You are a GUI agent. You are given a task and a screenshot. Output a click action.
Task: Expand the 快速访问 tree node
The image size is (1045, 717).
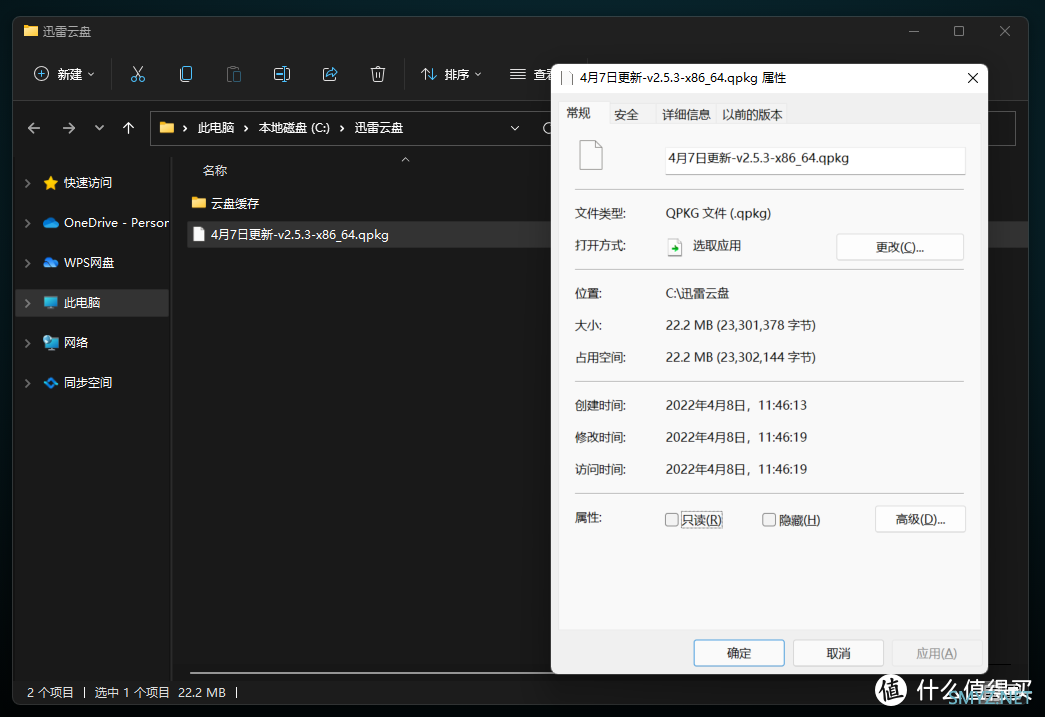[28, 183]
